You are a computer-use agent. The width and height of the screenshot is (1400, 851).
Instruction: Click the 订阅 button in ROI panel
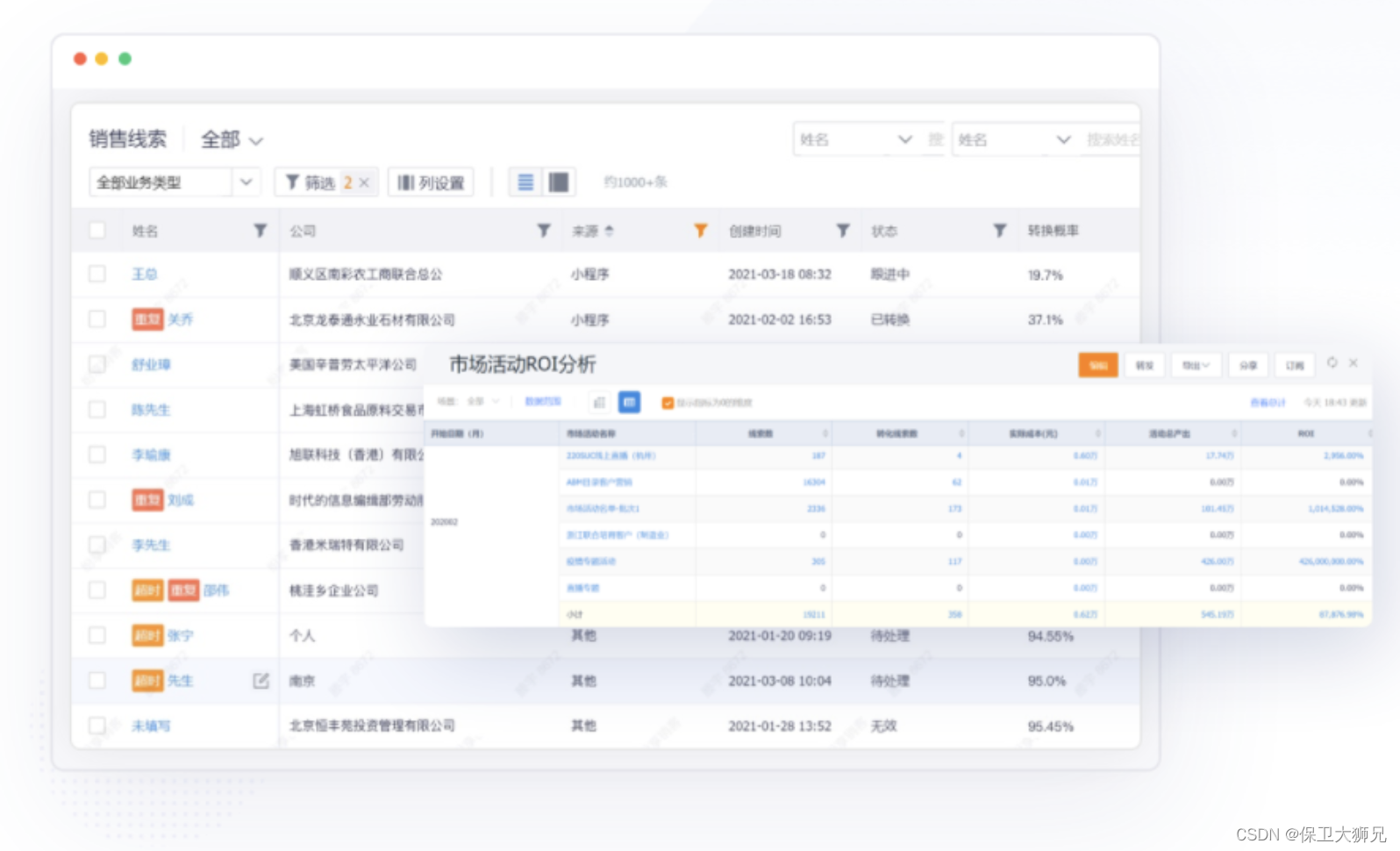(1295, 365)
